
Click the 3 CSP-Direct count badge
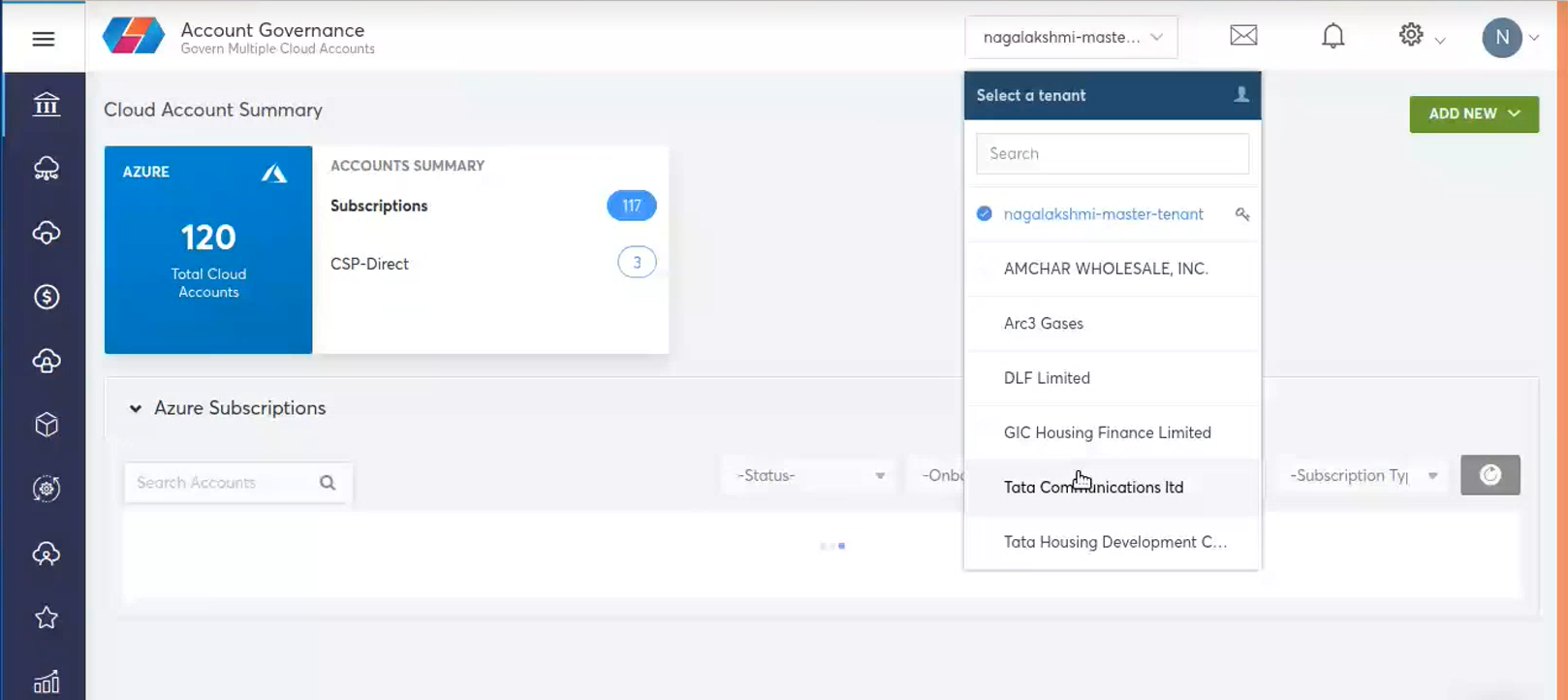coord(637,262)
